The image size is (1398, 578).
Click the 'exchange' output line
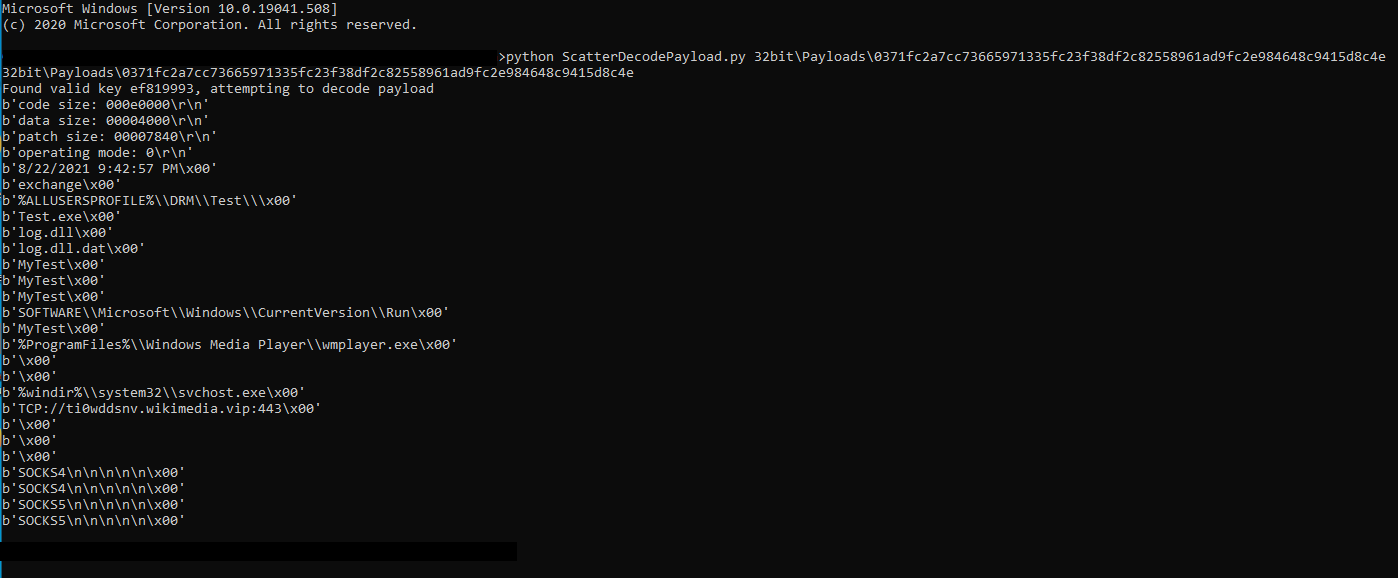pyautogui.click(x=61, y=185)
